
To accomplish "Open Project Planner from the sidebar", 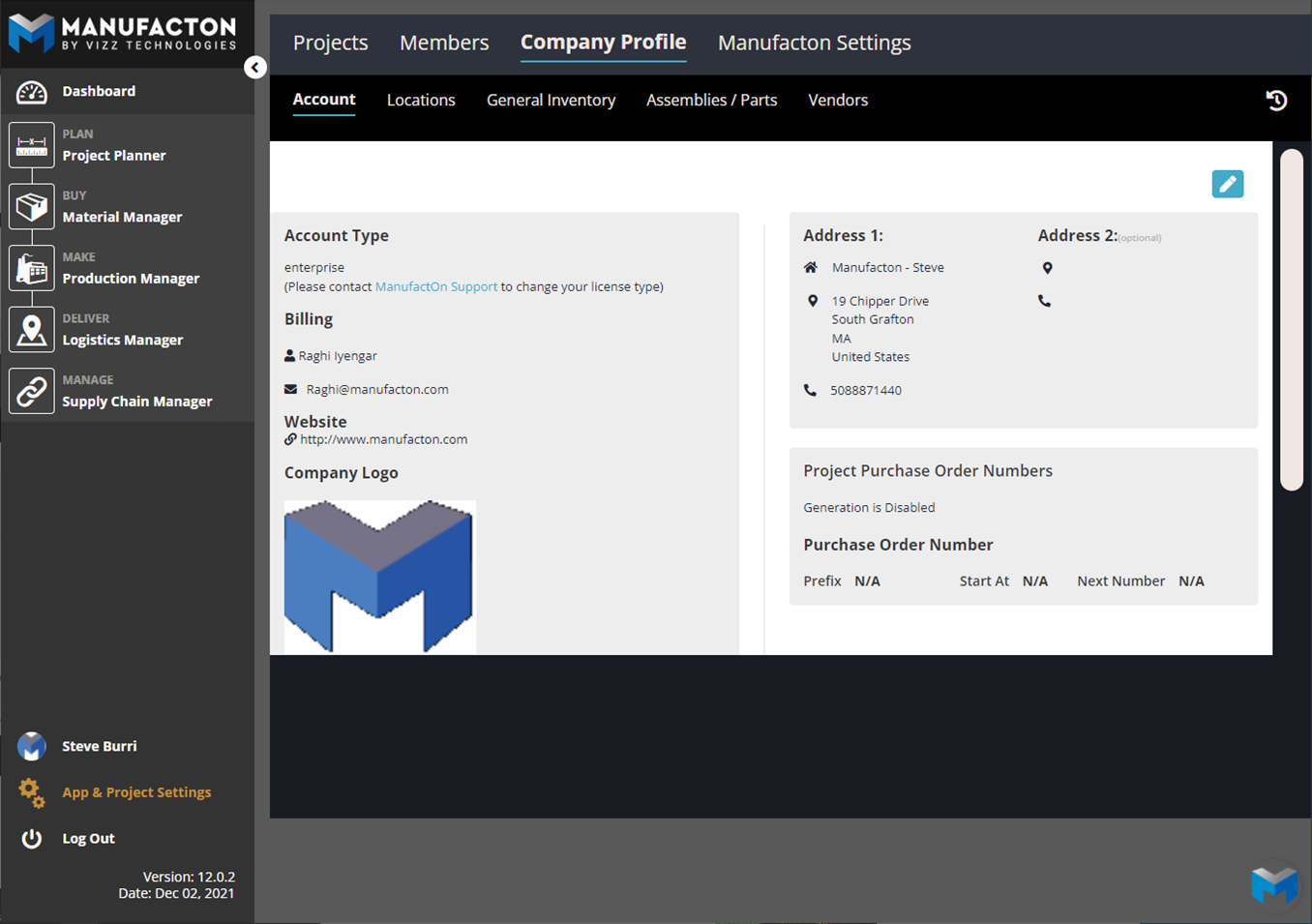I will pyautogui.click(x=113, y=155).
